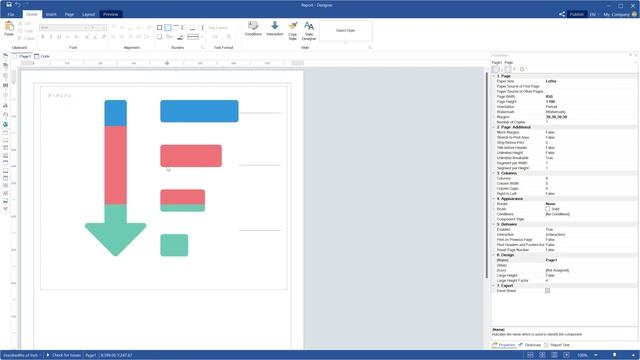Screen dimensions: 640x360
Task: Click the zoom out minus in status bar
Action: pos(596,355)
